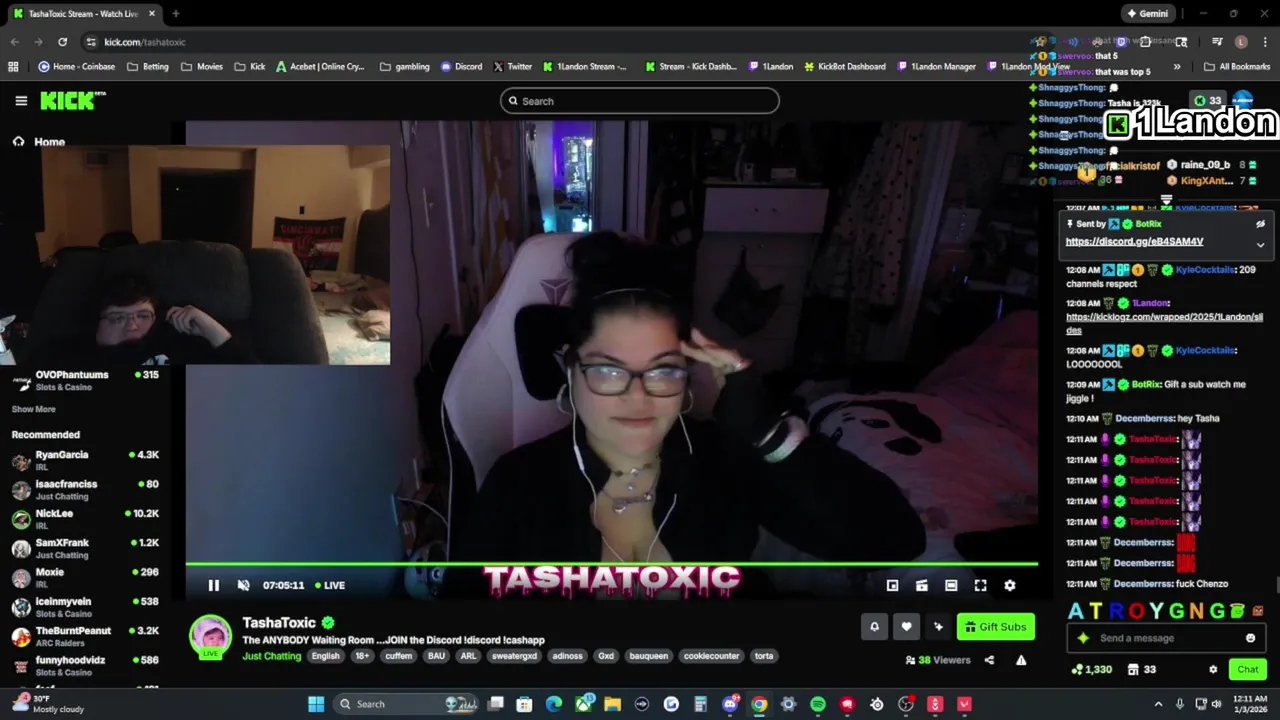Screen dimensions: 1280x720
Task: Reload the browser page
Action: (62, 42)
